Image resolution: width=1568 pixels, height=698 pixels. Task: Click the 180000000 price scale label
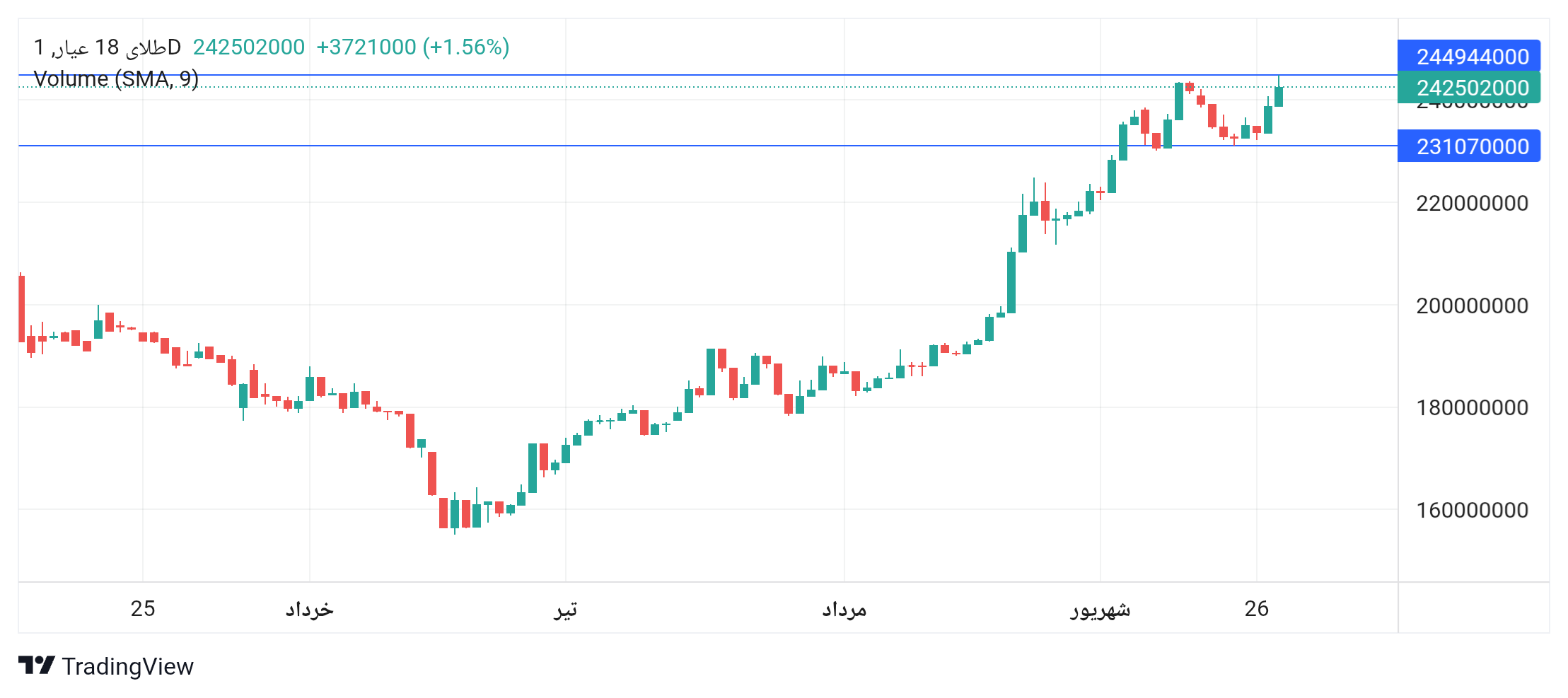(x=1472, y=407)
